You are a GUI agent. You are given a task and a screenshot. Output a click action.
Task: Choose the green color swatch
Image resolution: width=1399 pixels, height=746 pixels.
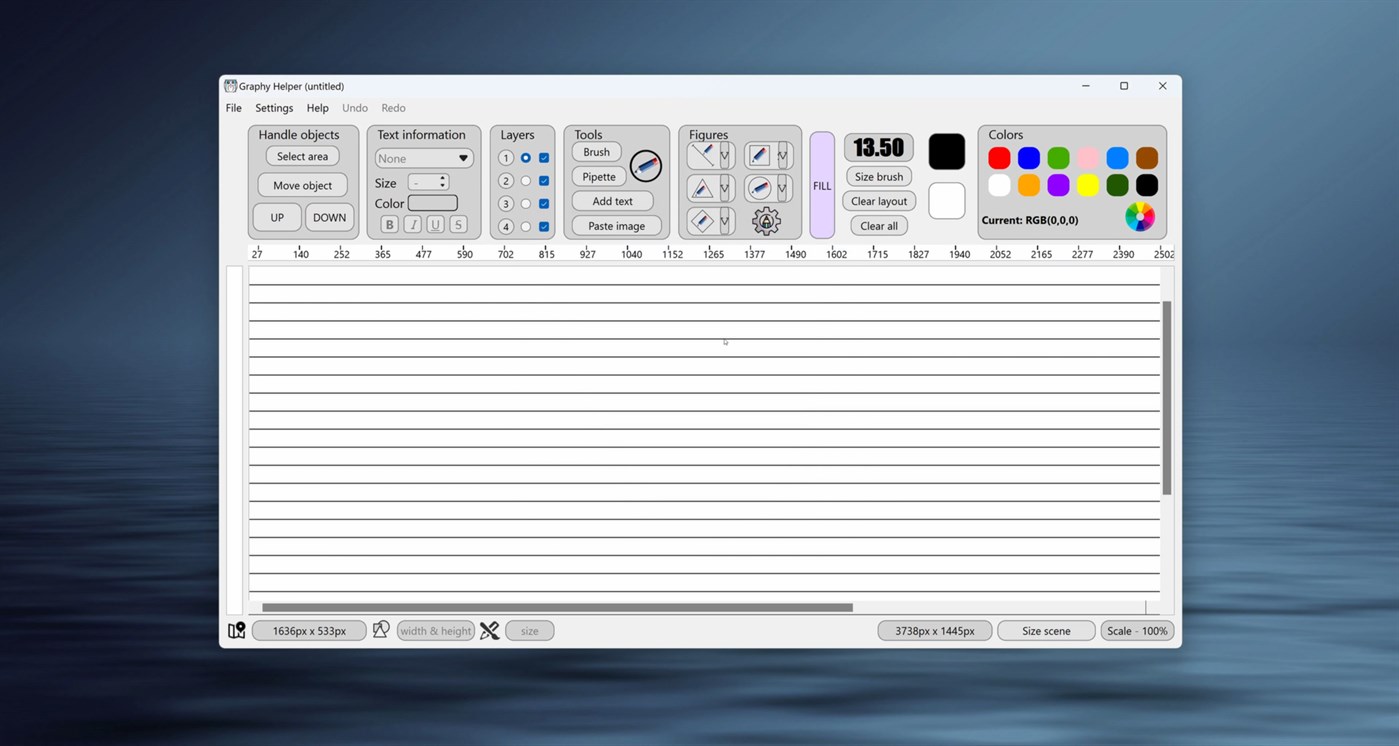click(x=1057, y=157)
